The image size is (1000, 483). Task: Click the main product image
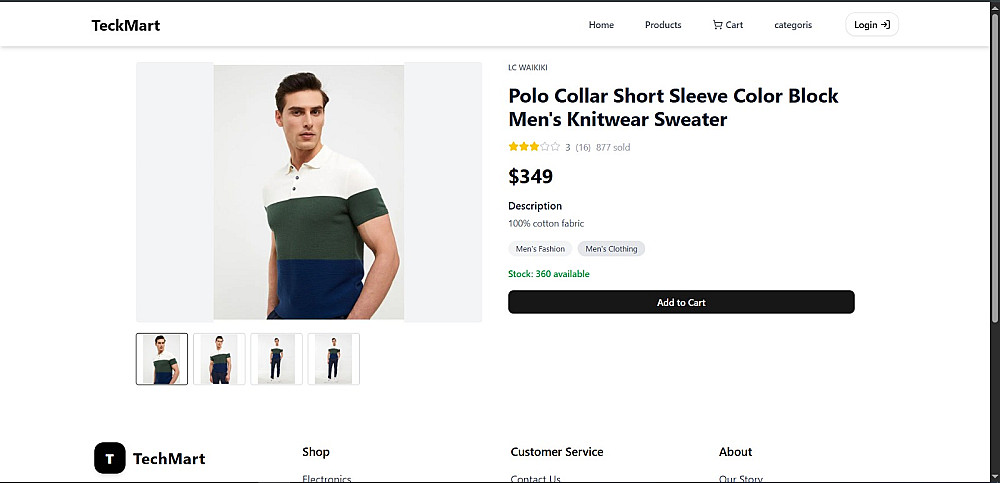point(309,192)
